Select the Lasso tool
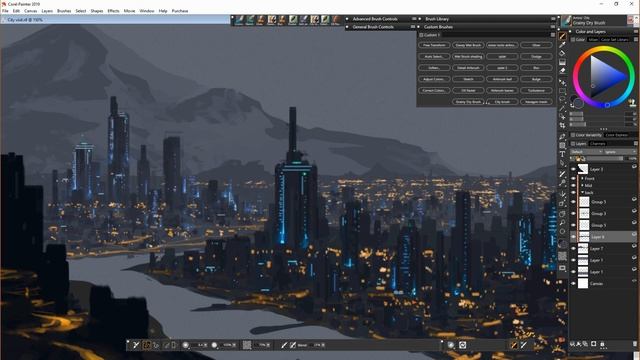 (562, 100)
